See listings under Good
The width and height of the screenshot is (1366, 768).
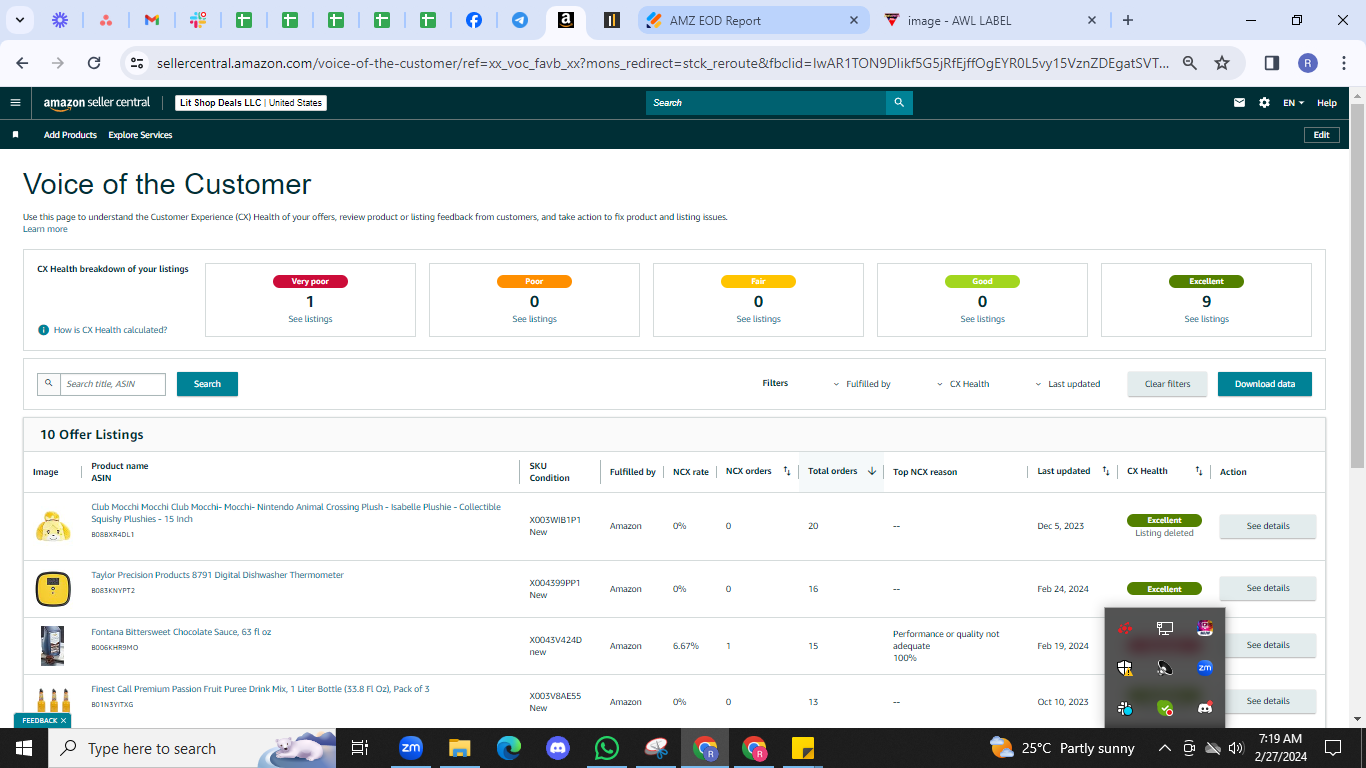point(982,319)
